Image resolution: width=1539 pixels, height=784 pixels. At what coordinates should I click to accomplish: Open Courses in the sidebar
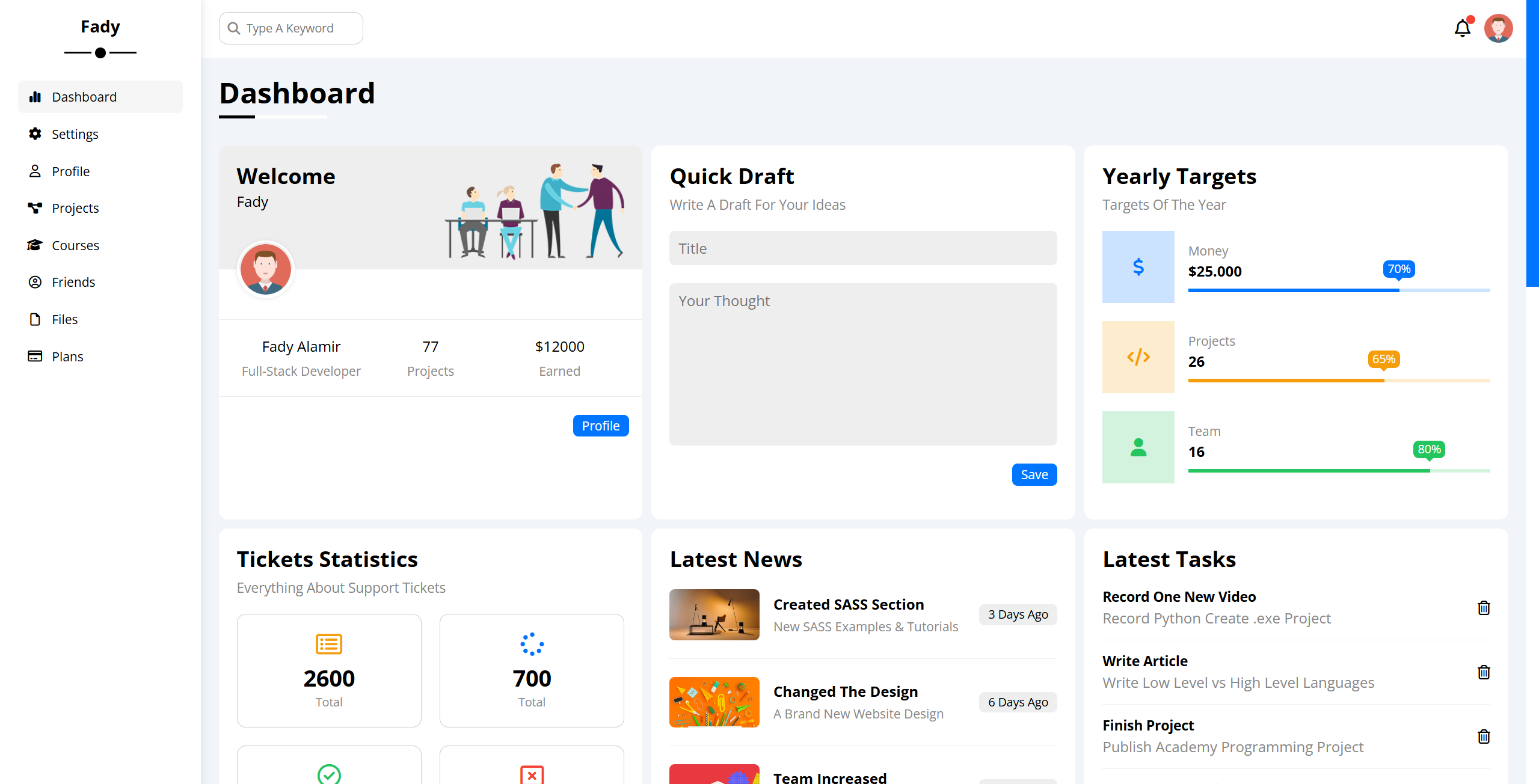pyautogui.click(x=100, y=245)
